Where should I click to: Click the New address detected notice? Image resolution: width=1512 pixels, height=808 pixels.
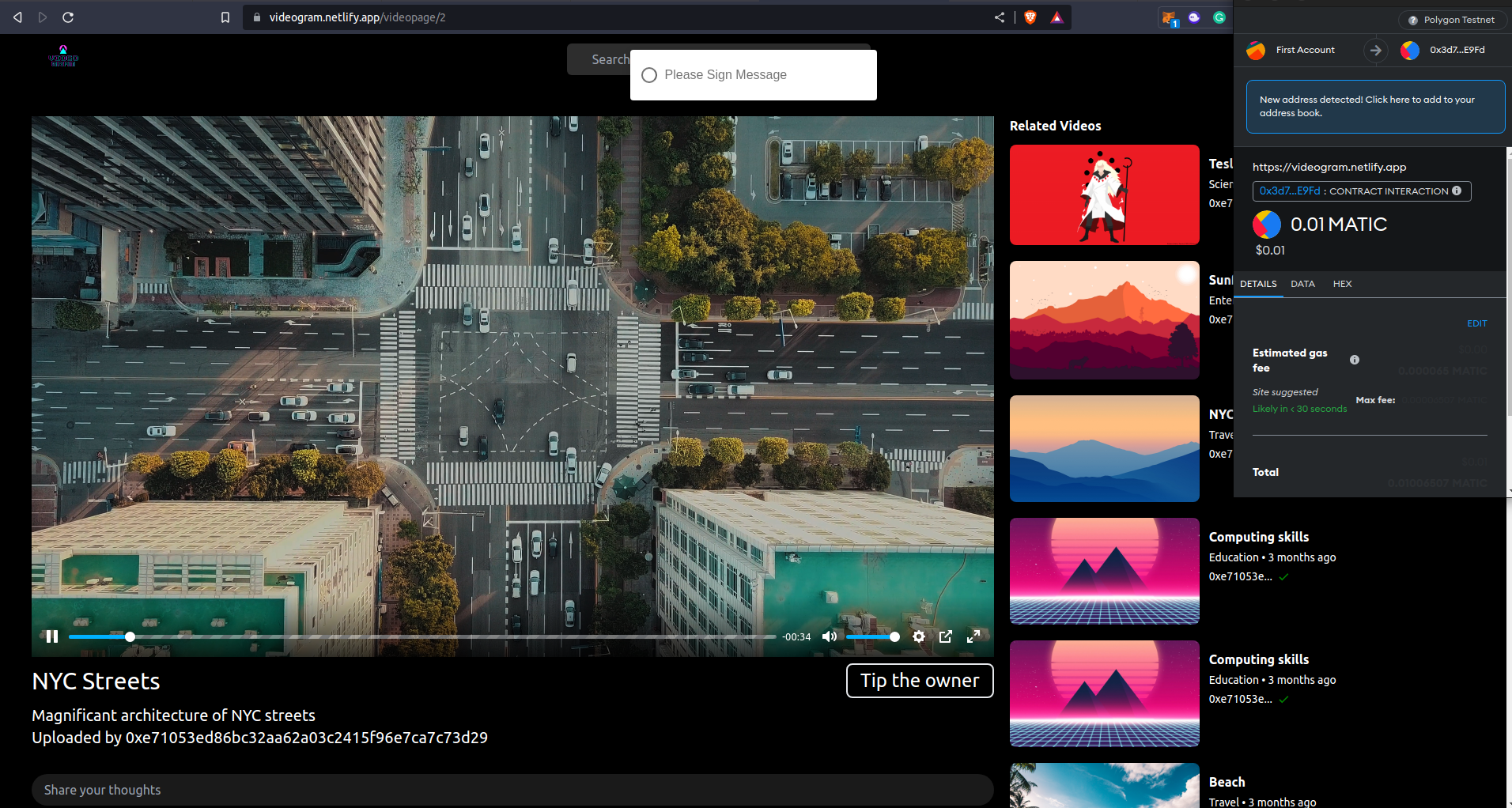click(1375, 107)
